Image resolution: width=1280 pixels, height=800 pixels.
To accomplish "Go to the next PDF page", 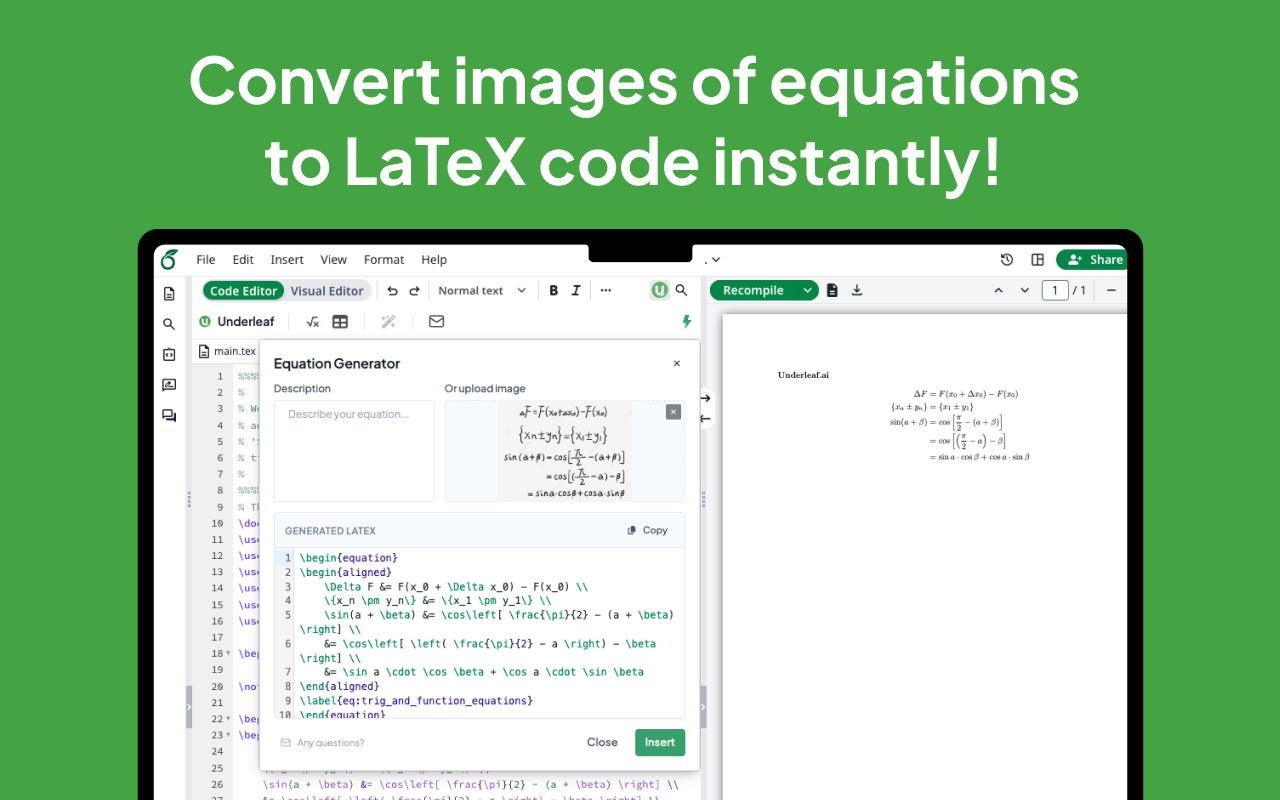I will pos(1024,290).
